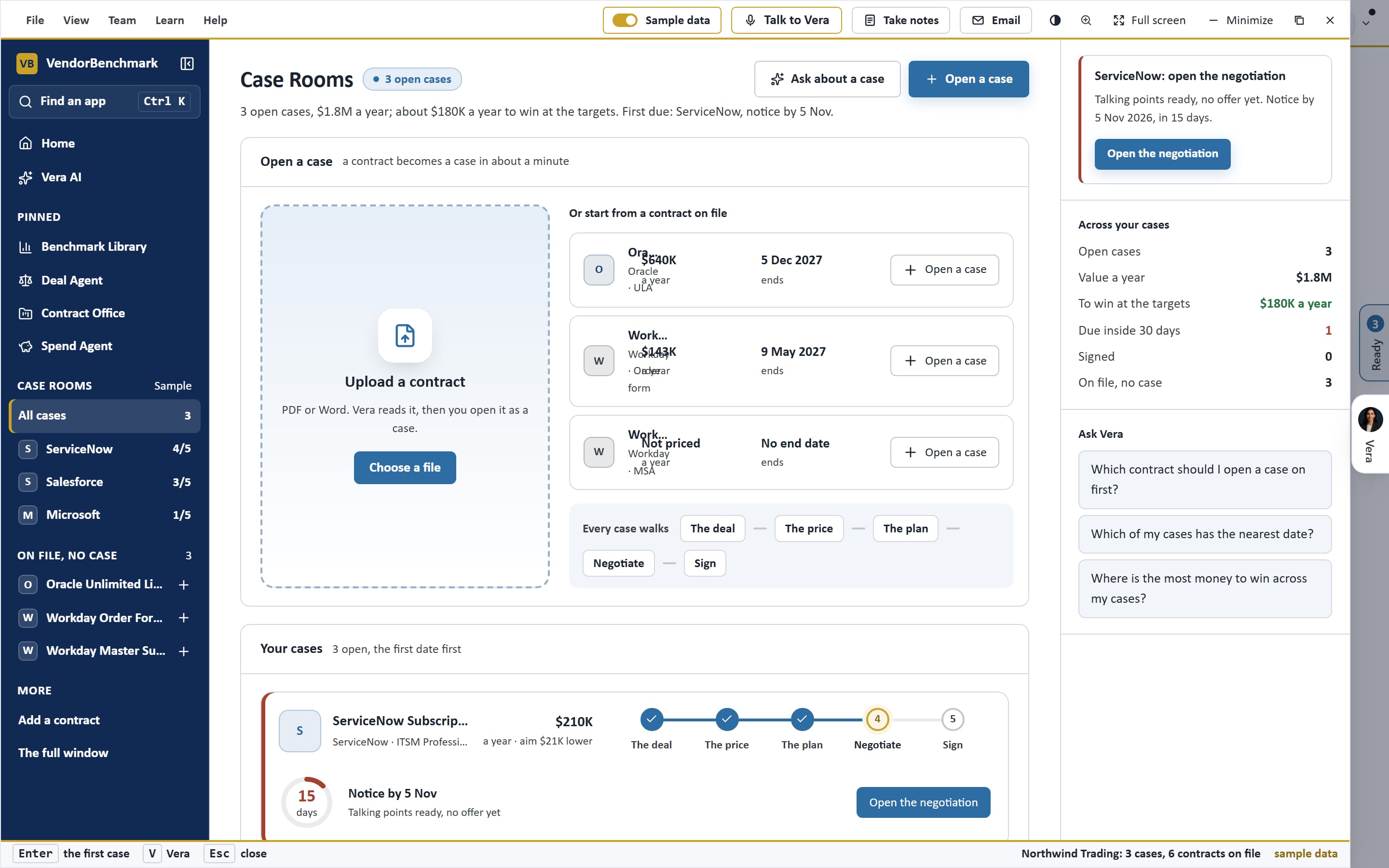The image size is (1389, 868).
Task: Click the blue Open a case button
Action: 968,79
